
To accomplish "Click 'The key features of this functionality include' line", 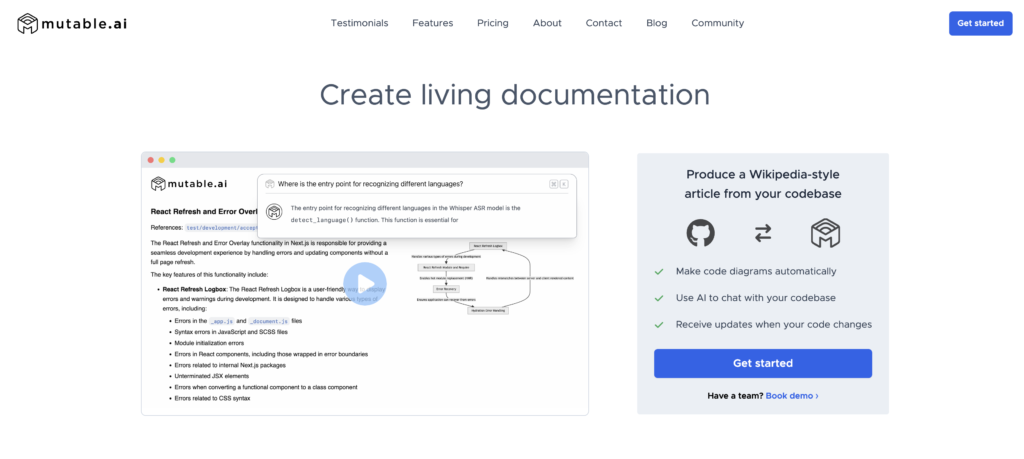I will pos(209,275).
